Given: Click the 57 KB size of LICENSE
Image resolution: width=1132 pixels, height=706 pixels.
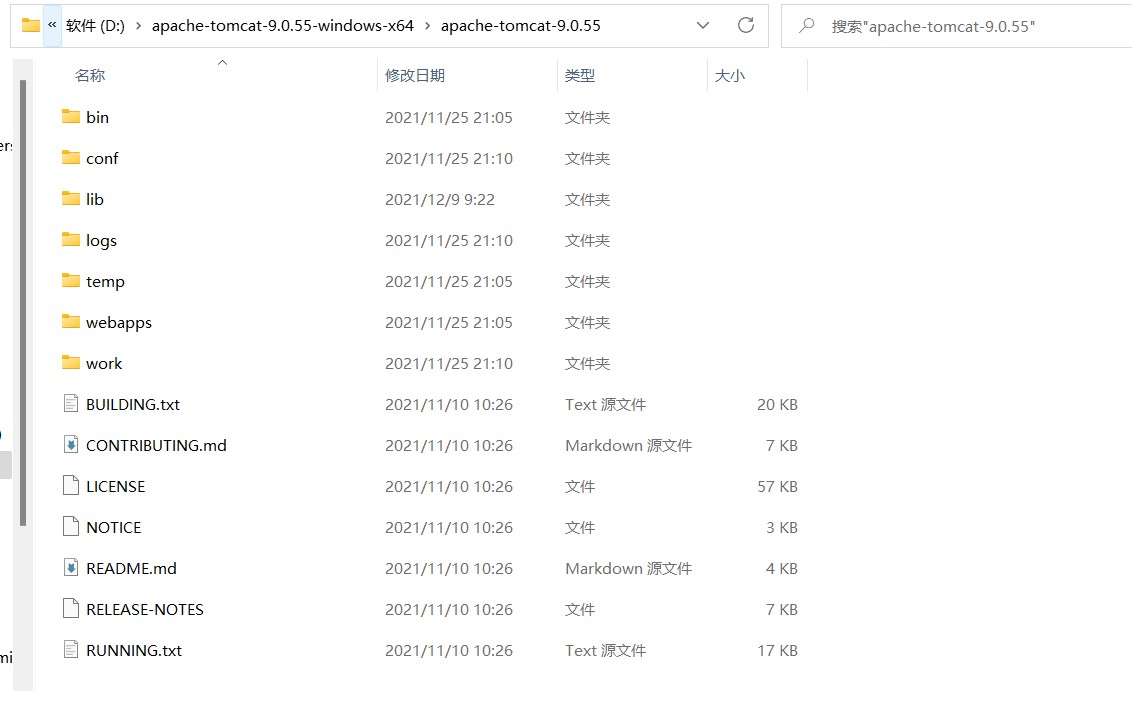Looking at the screenshot, I should pos(777,487).
